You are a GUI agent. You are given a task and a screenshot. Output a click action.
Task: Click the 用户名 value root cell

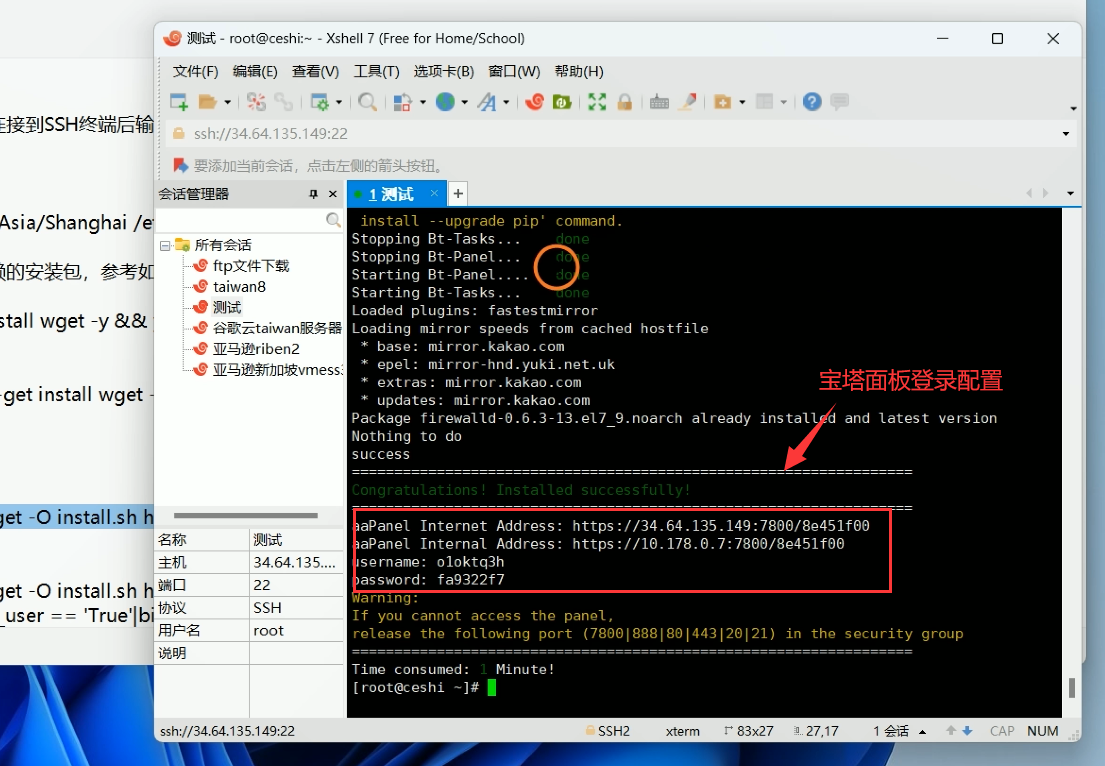point(296,631)
